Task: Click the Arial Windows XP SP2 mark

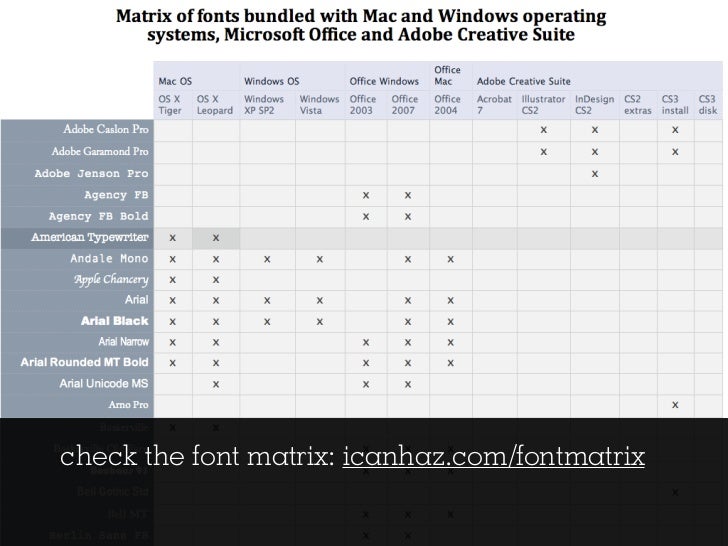Action: click(267, 300)
